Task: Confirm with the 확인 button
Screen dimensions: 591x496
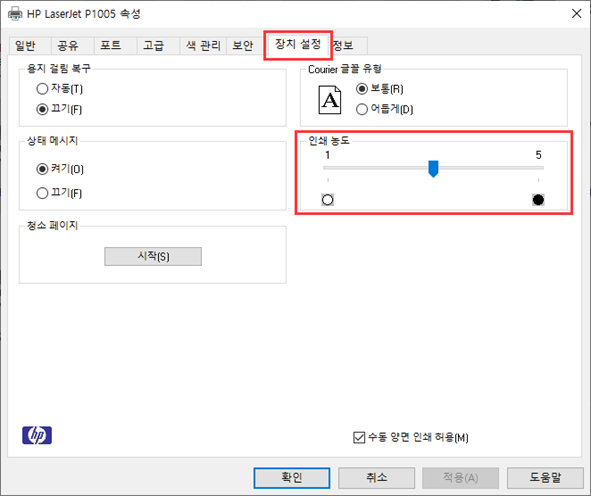Action: tap(292, 478)
